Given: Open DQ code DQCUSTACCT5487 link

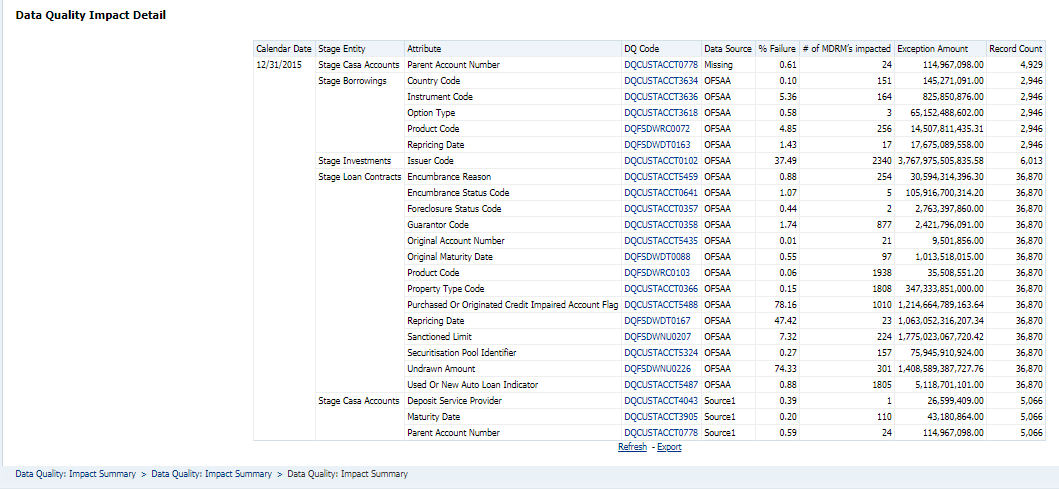Looking at the screenshot, I should tap(661, 384).
